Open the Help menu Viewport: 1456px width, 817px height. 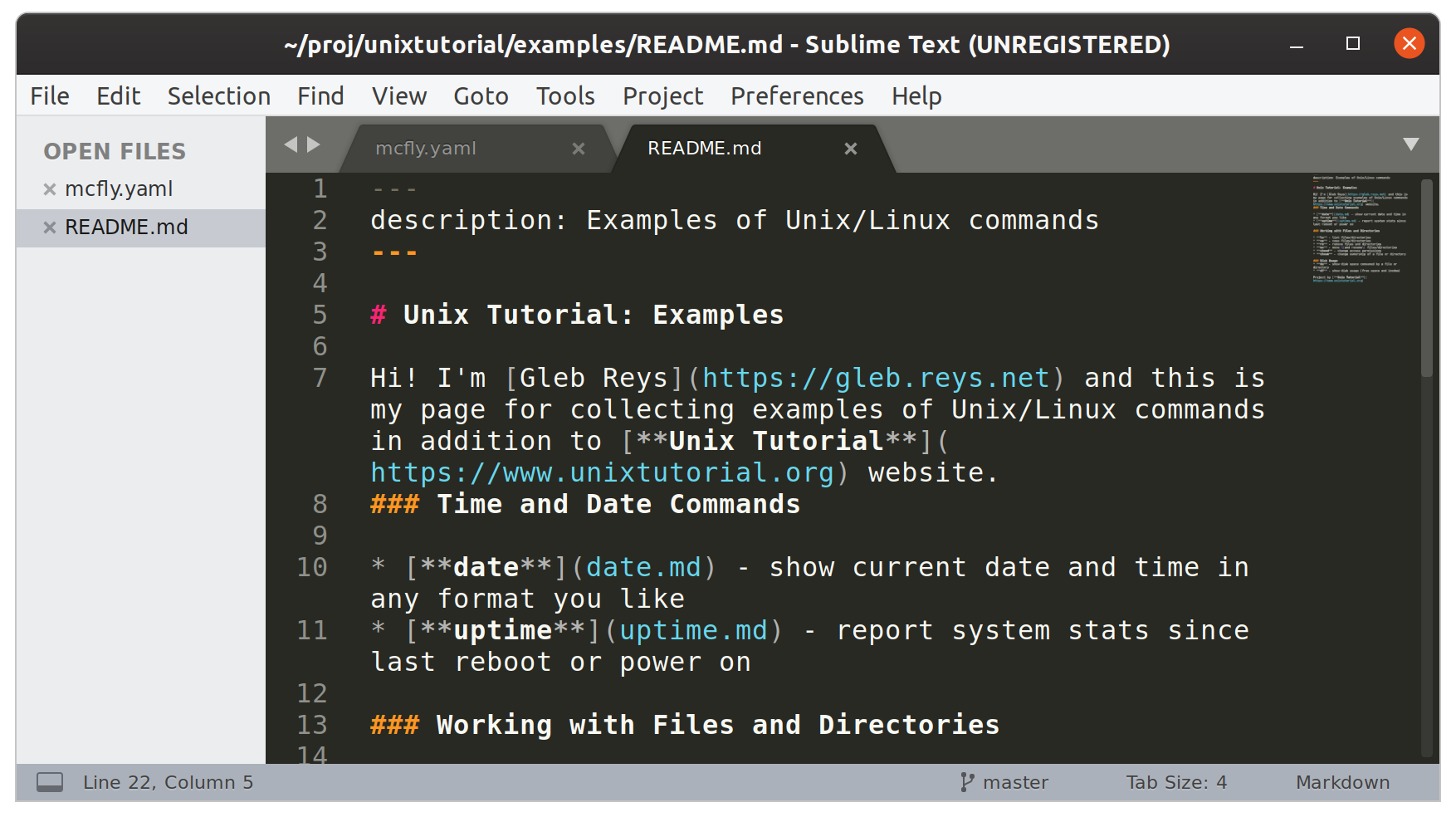click(916, 96)
